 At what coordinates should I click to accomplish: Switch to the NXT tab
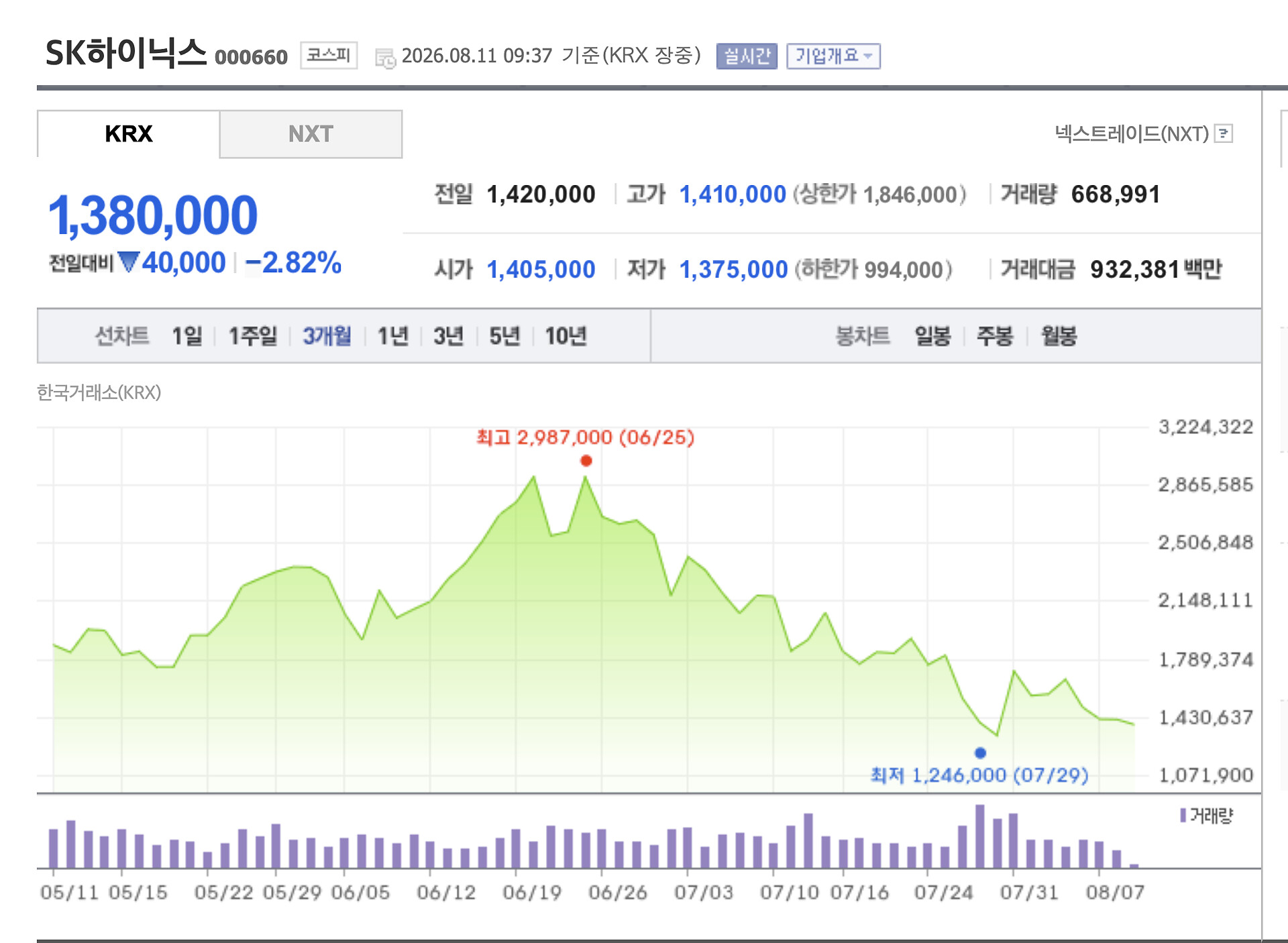311,134
